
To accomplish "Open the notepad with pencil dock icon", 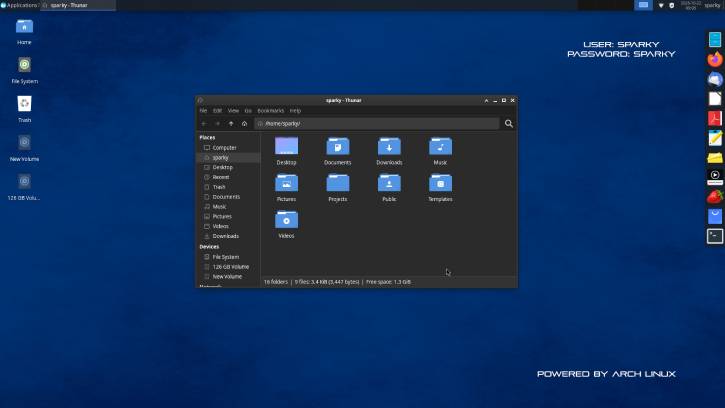I will [x=715, y=138].
